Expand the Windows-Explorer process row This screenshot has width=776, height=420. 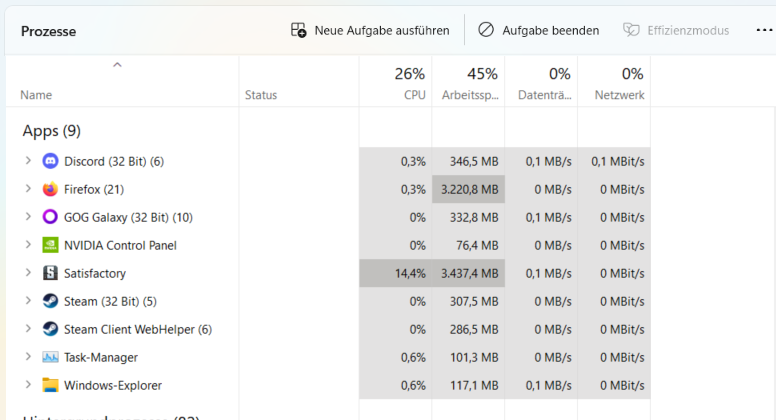tap(28, 385)
